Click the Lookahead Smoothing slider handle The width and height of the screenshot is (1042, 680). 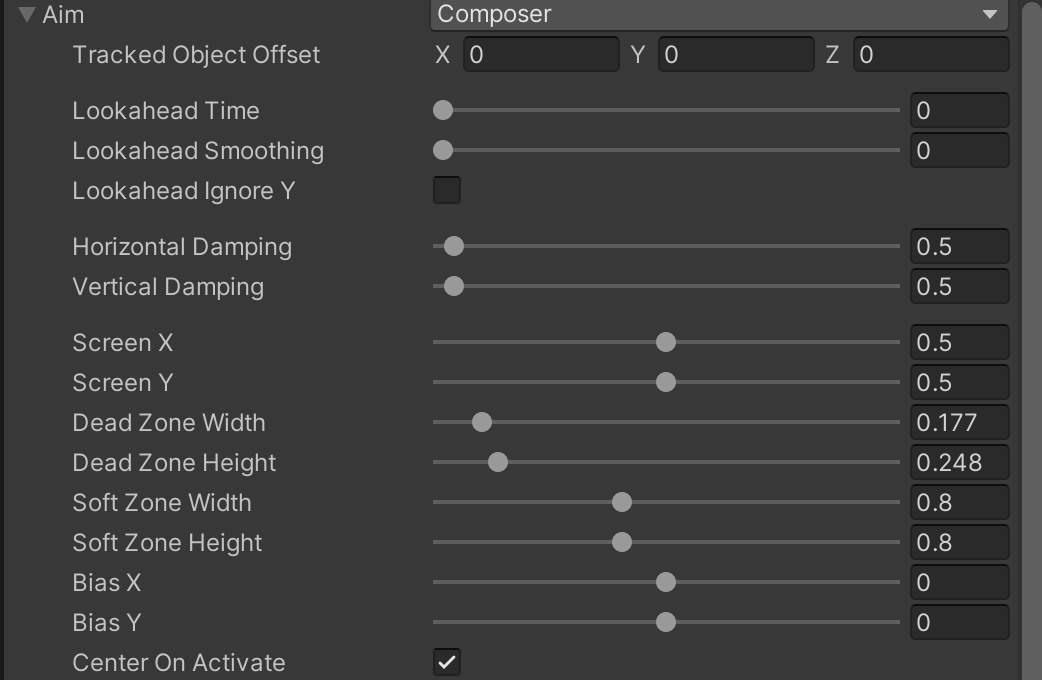[443, 150]
